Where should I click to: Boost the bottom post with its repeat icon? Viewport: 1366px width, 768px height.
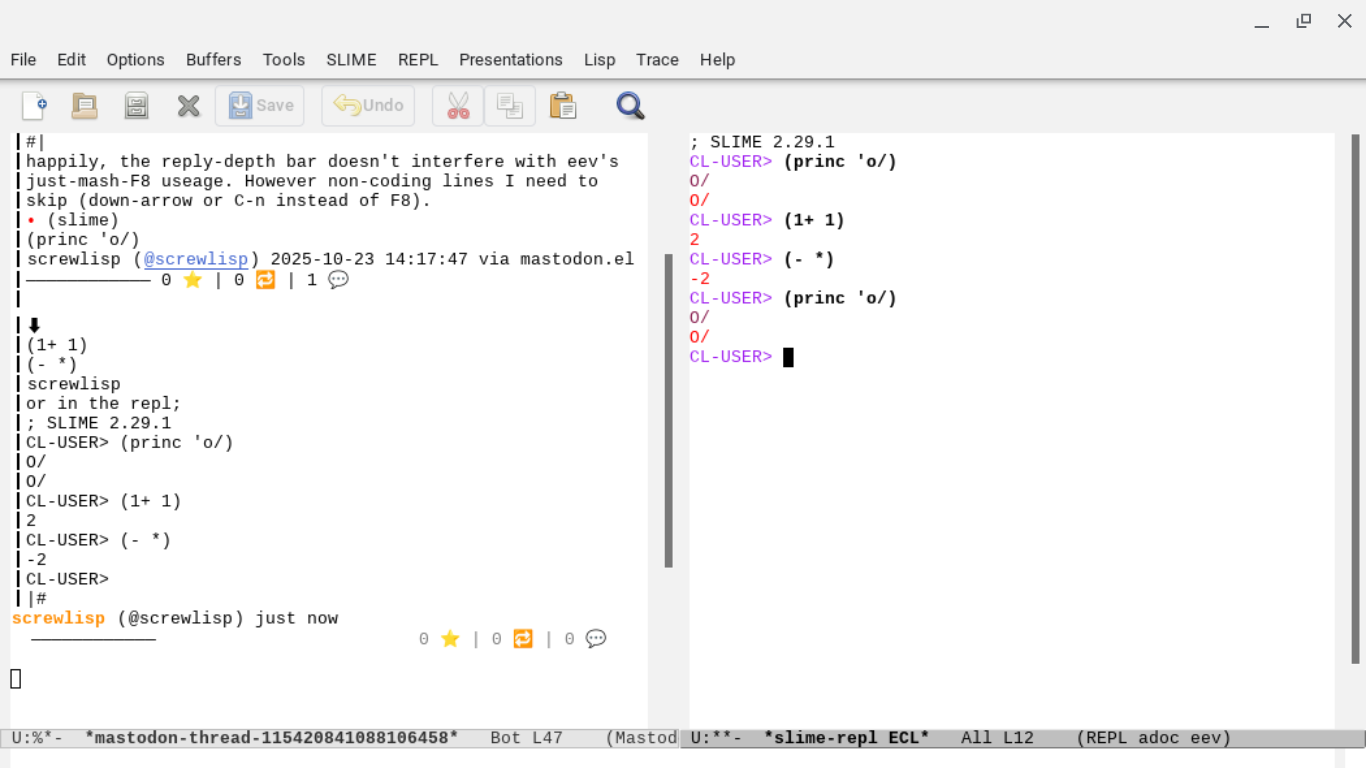[523, 639]
